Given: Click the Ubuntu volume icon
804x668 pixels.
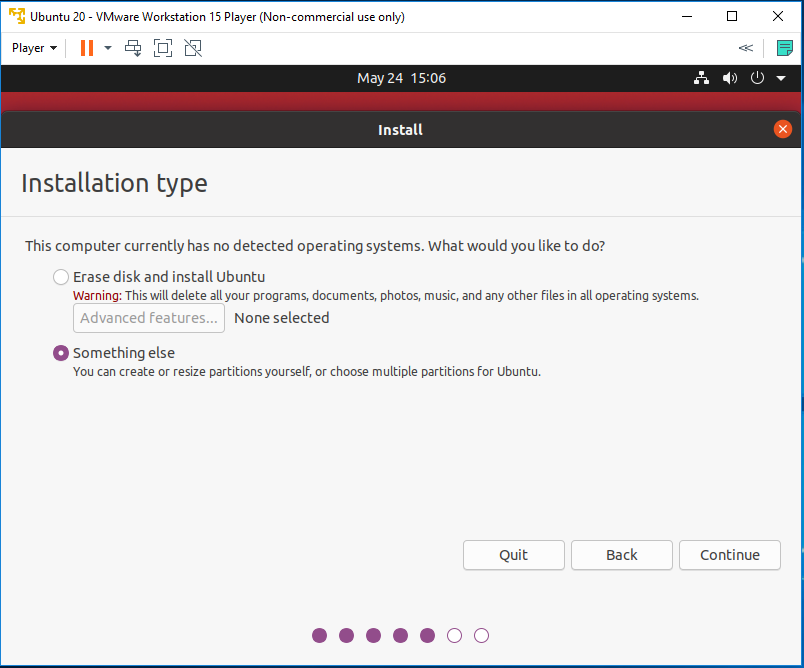Looking at the screenshot, I should click(730, 78).
